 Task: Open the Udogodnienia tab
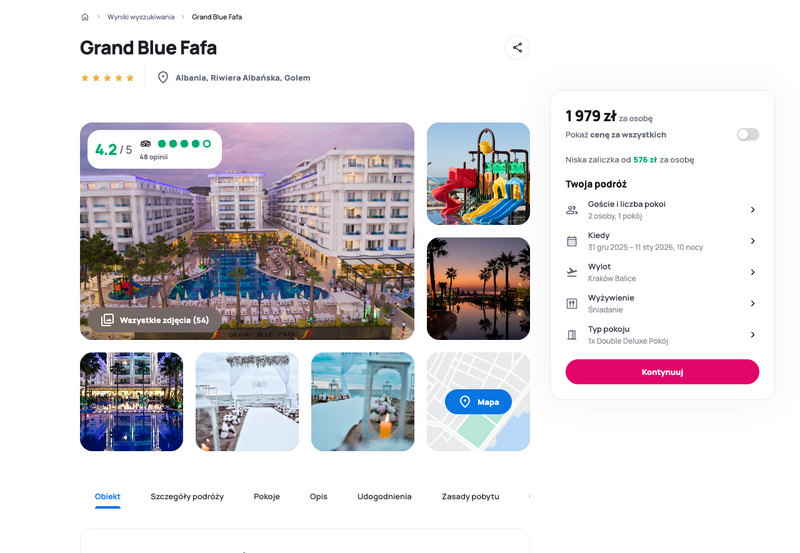384,496
